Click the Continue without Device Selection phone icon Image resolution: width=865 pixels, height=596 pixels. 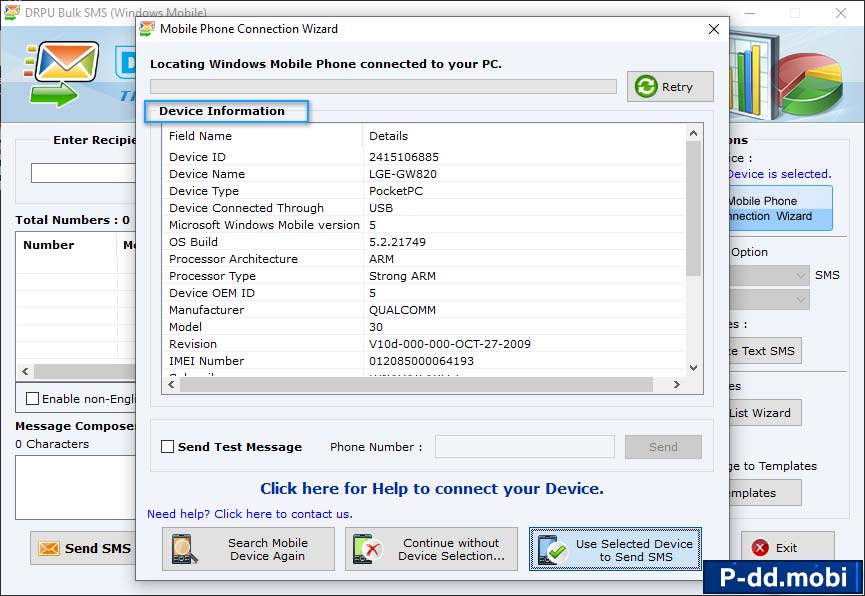click(x=368, y=549)
